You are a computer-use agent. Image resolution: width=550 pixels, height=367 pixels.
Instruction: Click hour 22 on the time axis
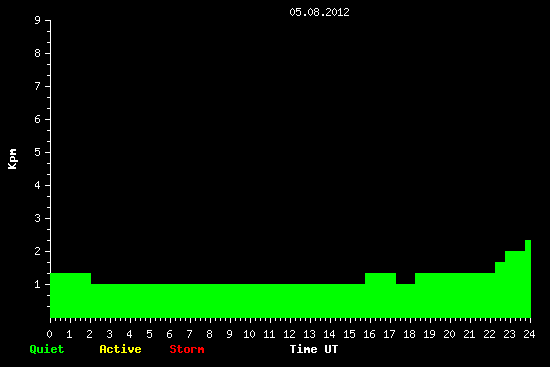click(489, 334)
